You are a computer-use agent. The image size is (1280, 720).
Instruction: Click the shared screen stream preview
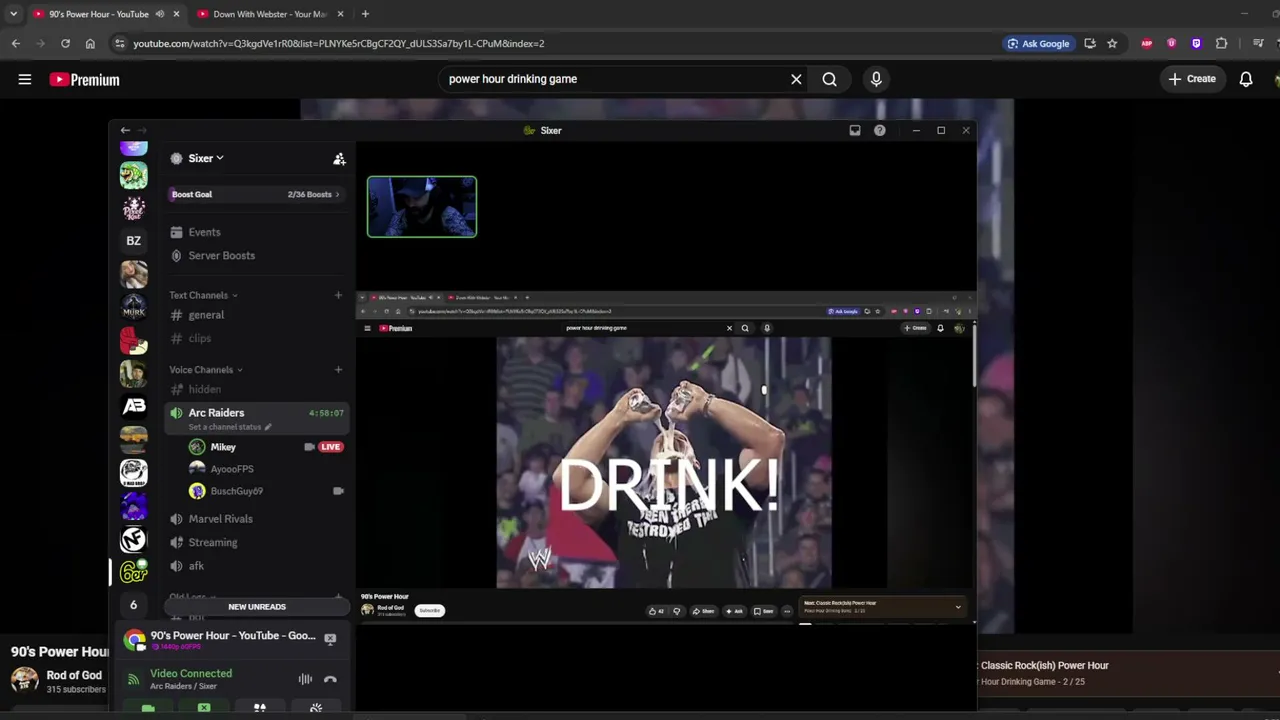(666, 458)
